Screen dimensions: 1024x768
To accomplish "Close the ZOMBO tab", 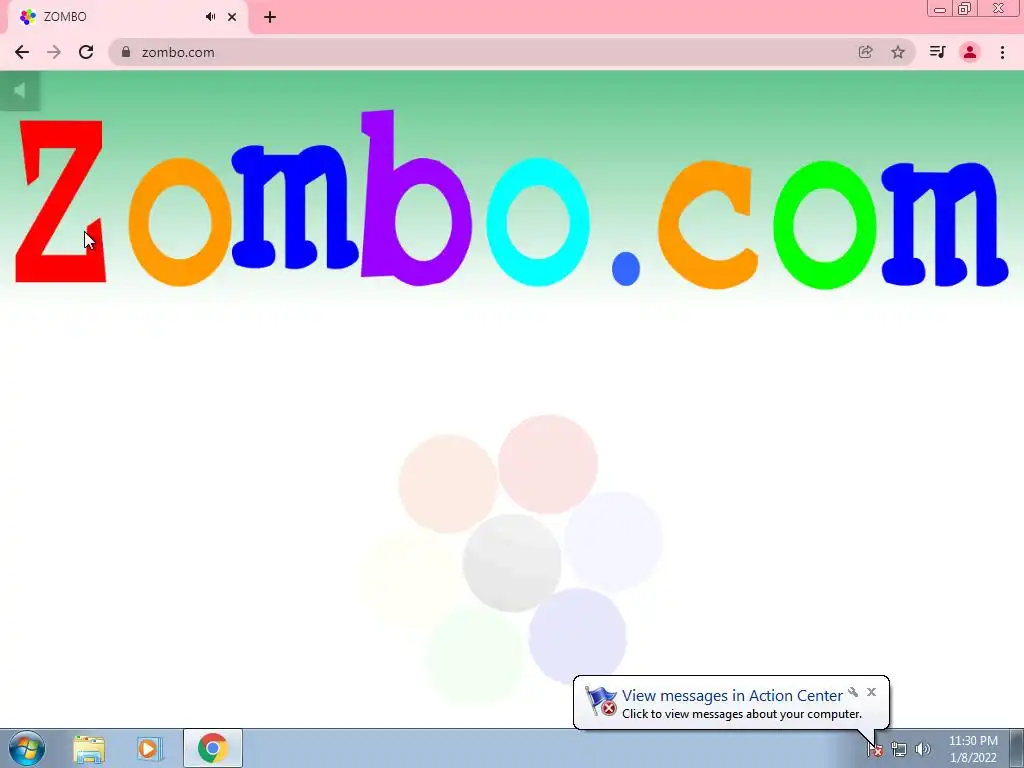I will pyautogui.click(x=232, y=17).
